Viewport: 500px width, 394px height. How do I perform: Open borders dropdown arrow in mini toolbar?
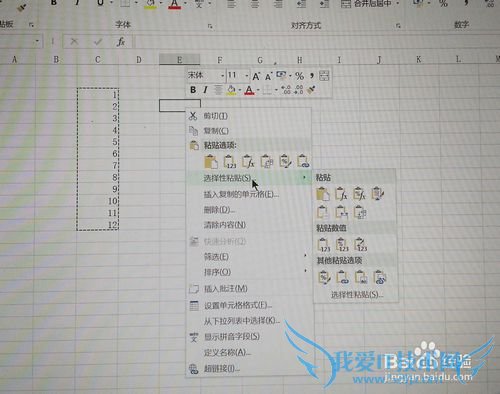click(x=276, y=90)
